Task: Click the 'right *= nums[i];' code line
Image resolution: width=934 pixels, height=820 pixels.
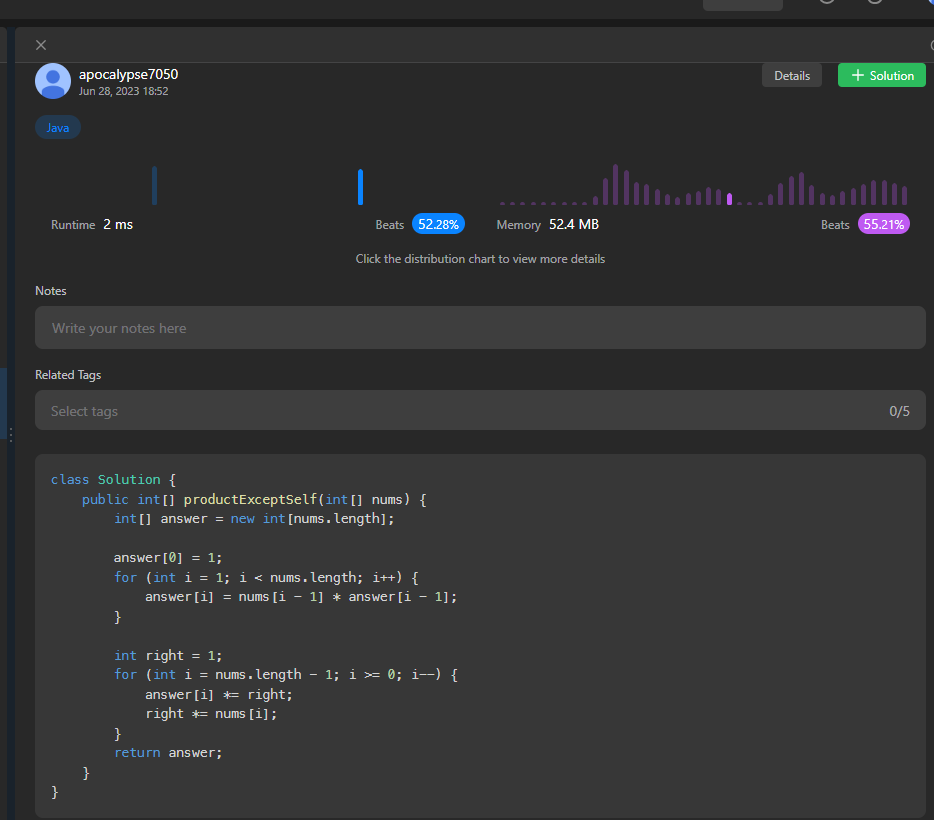Action: [211, 713]
